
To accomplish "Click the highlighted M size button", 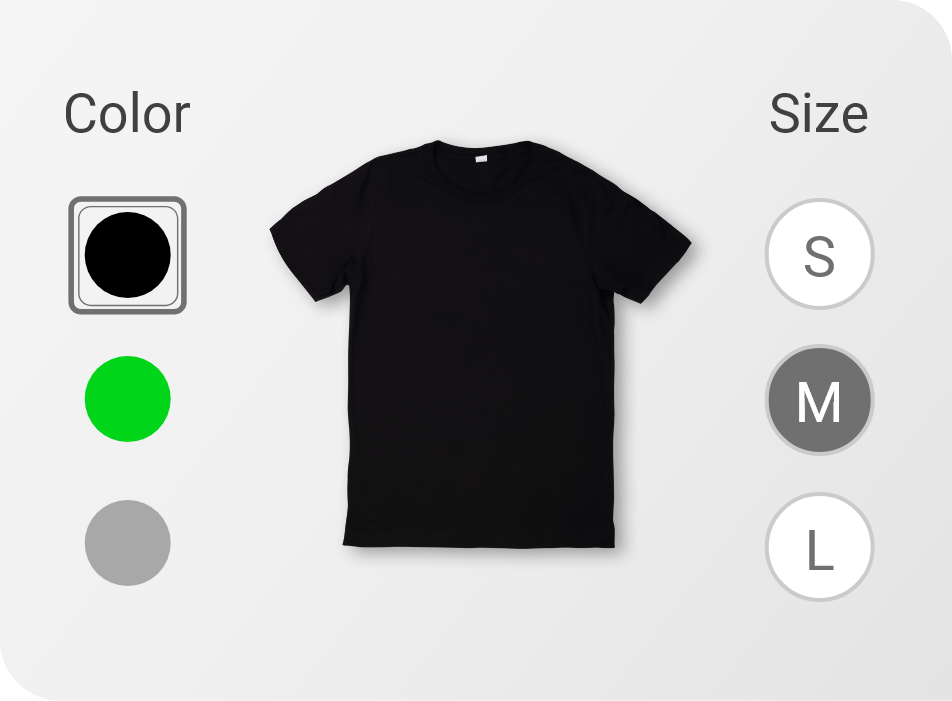I will [x=820, y=400].
